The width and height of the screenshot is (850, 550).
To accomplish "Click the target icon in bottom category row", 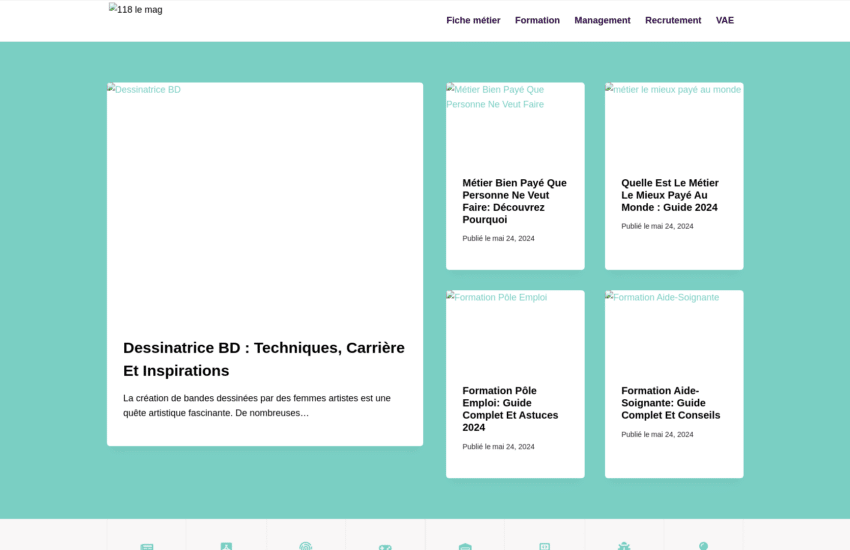I will pyautogui.click(x=306, y=546).
